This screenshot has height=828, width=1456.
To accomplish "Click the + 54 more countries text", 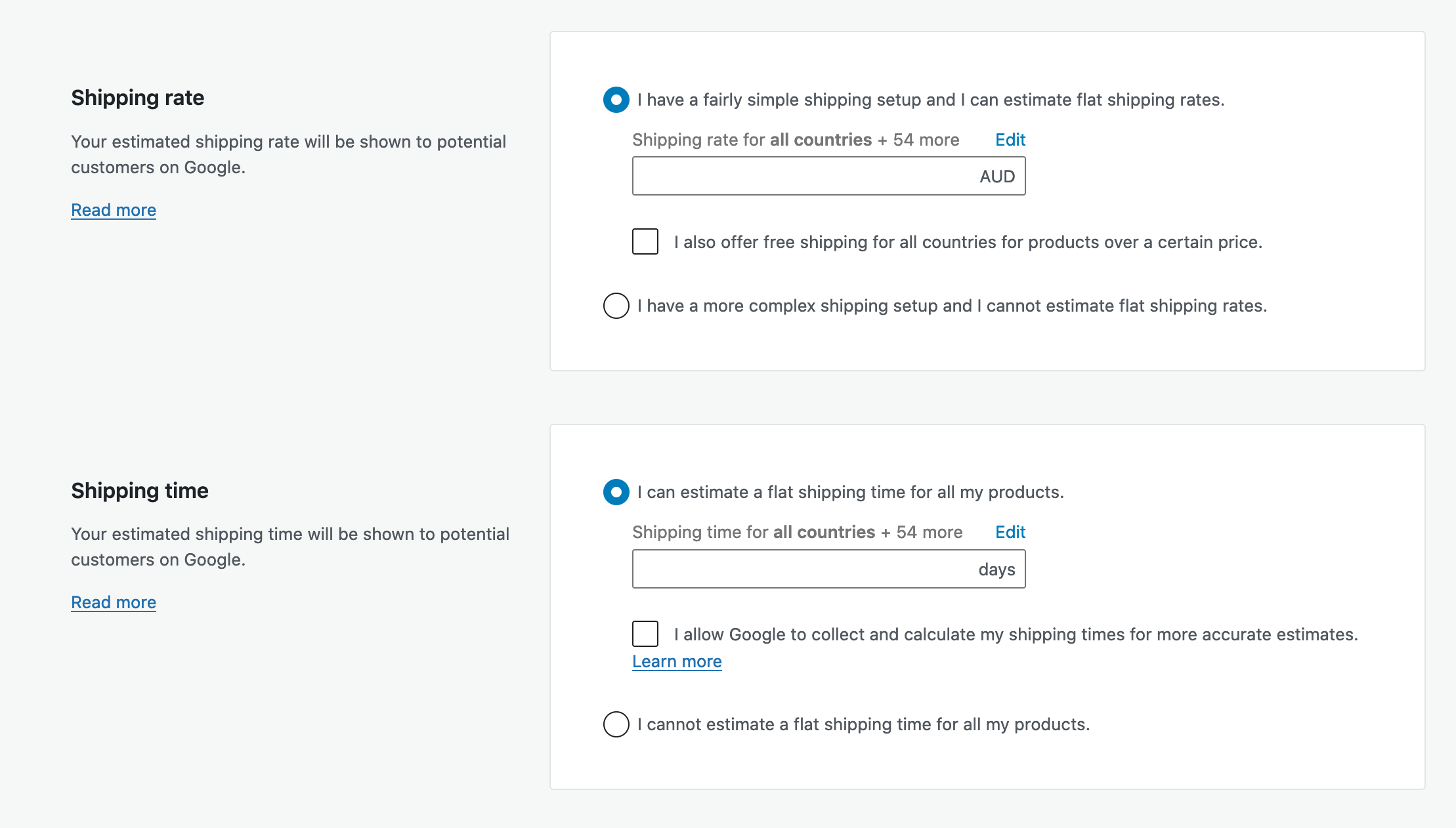I will tap(918, 140).
